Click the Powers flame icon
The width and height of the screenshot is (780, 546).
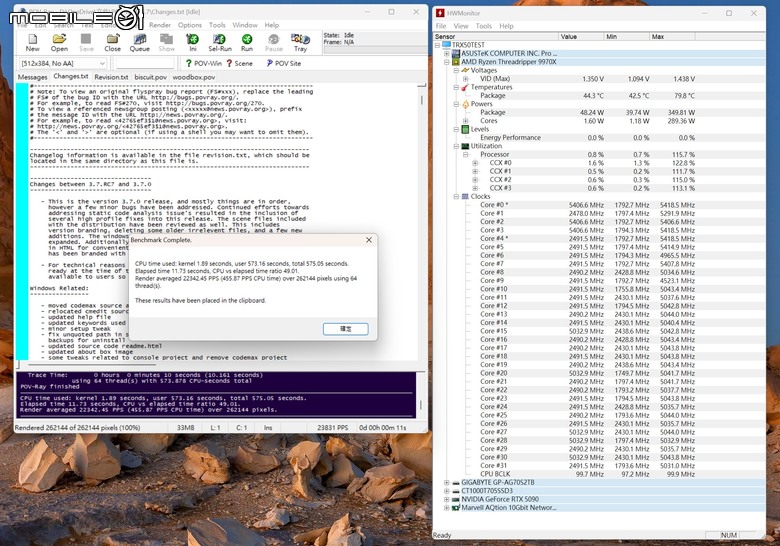pos(465,104)
